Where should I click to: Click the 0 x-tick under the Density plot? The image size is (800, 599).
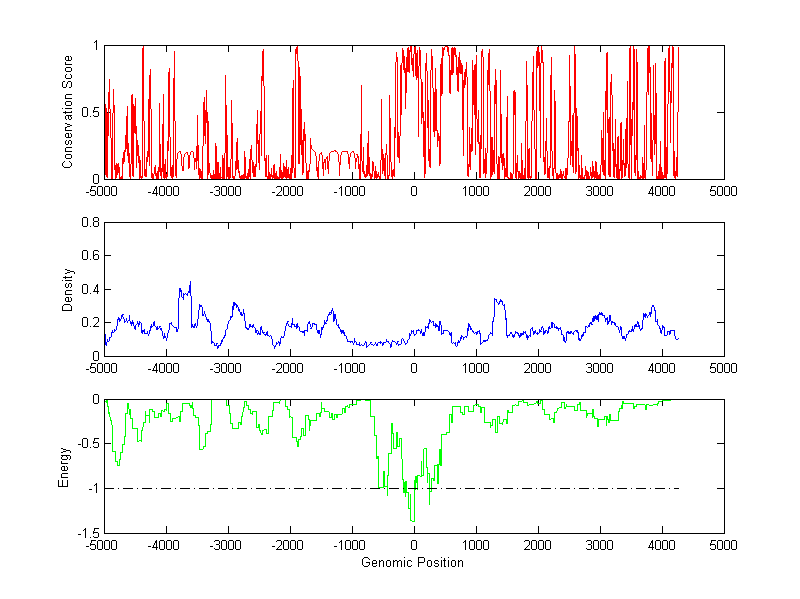414,369
